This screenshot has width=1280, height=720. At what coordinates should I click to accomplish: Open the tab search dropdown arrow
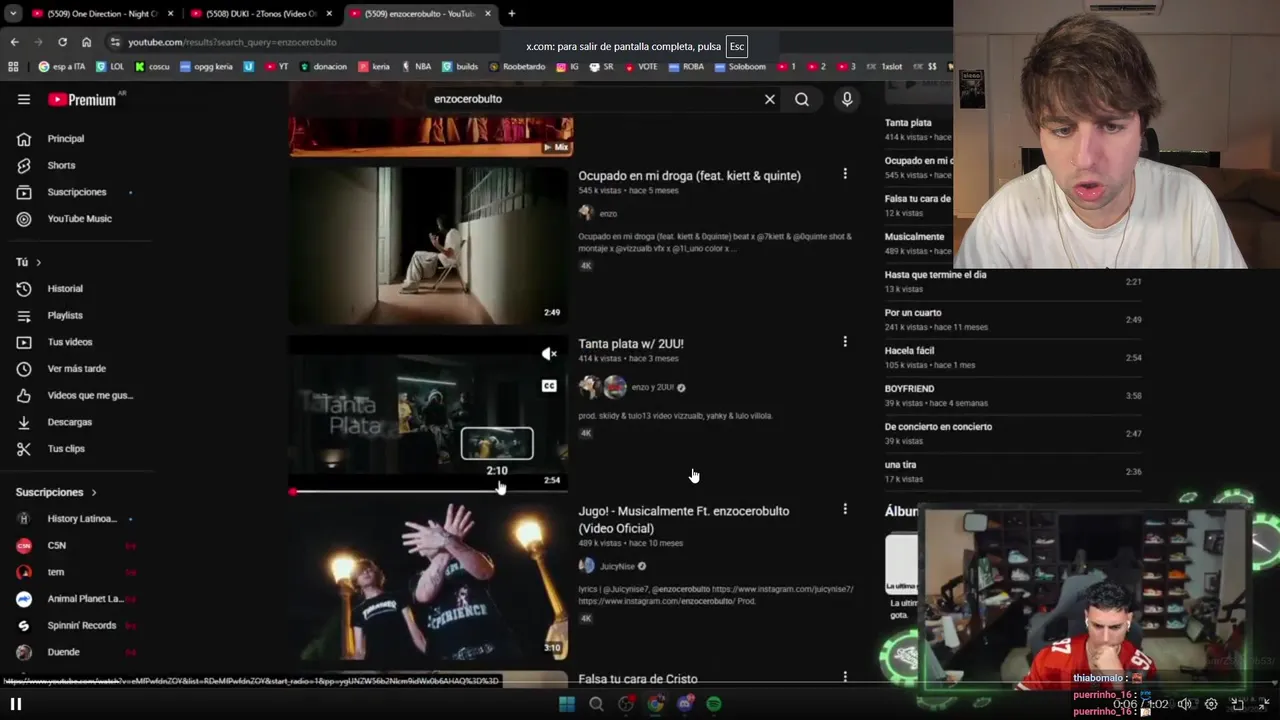click(13, 13)
